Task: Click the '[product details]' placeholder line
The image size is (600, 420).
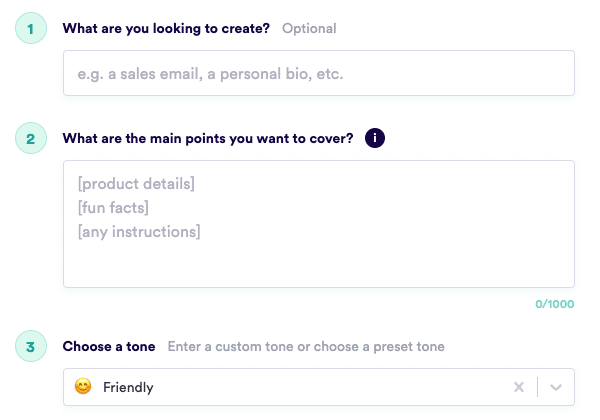Action: click(136, 184)
